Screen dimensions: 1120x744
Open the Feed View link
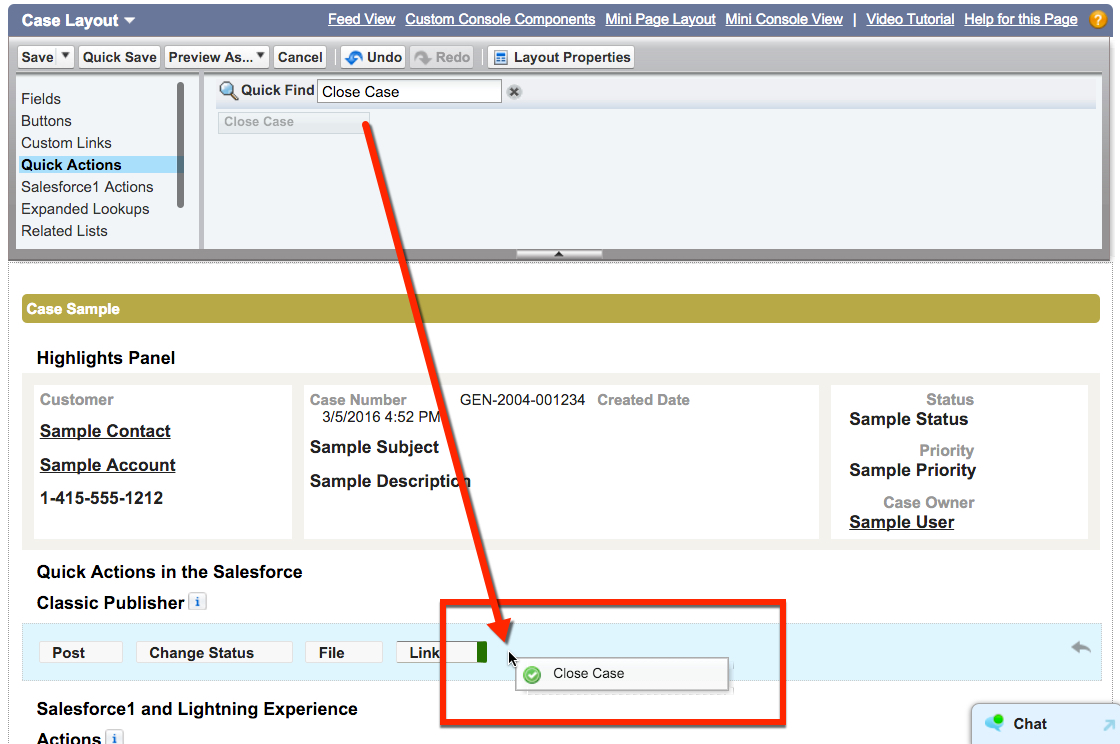361,19
